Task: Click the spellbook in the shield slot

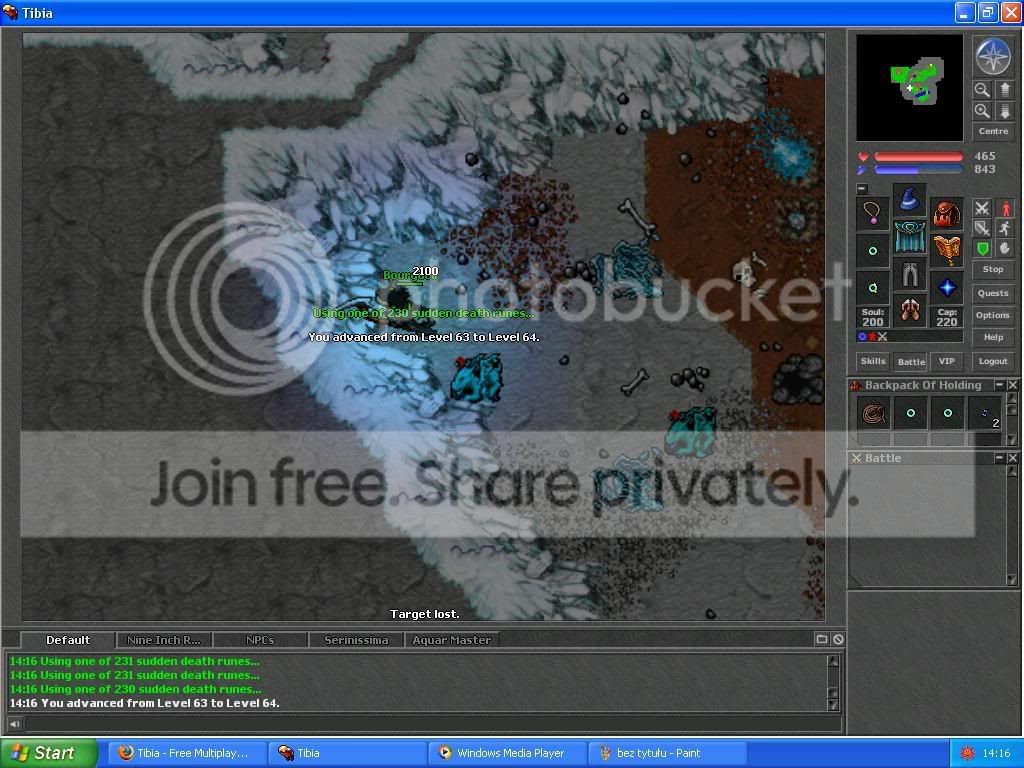Action: (x=946, y=251)
